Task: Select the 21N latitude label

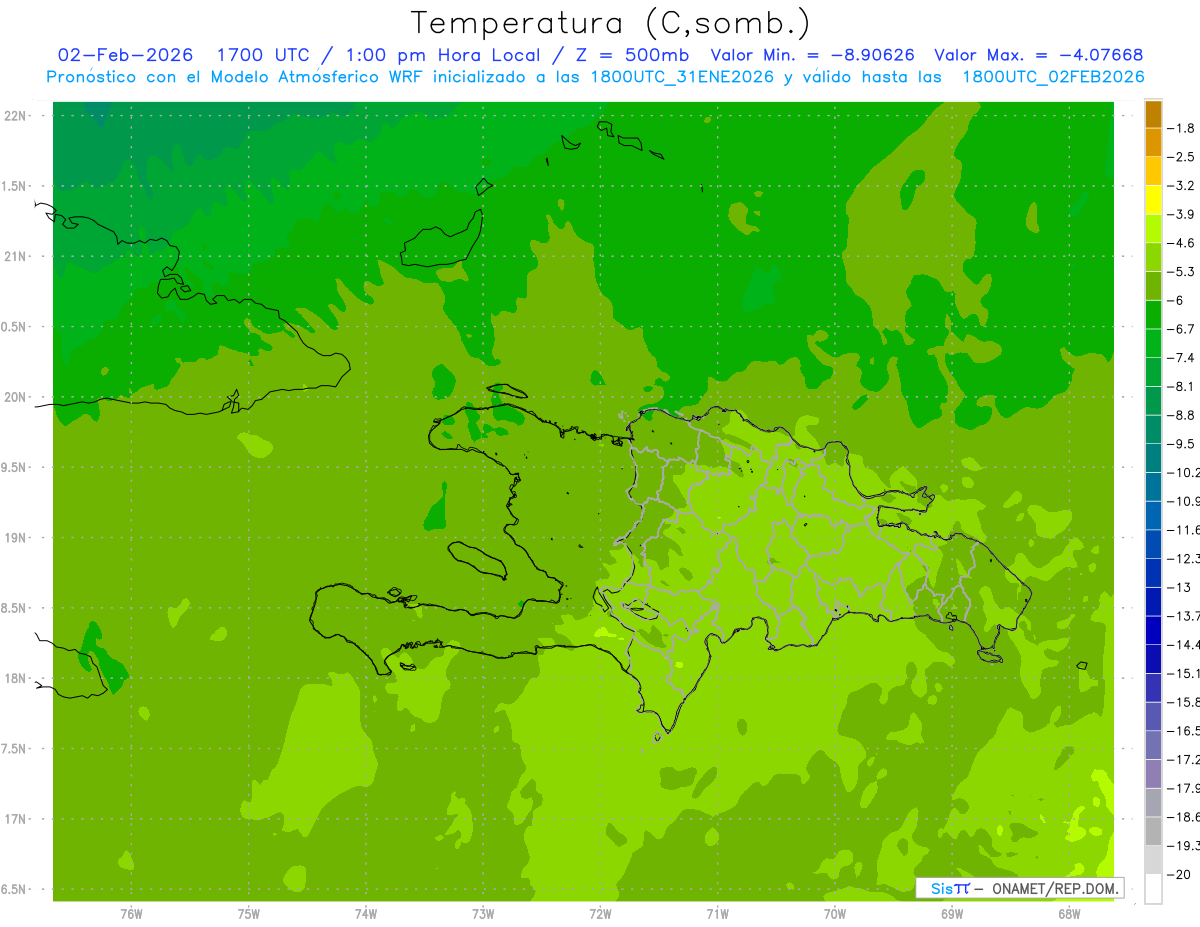Action: tap(15, 257)
